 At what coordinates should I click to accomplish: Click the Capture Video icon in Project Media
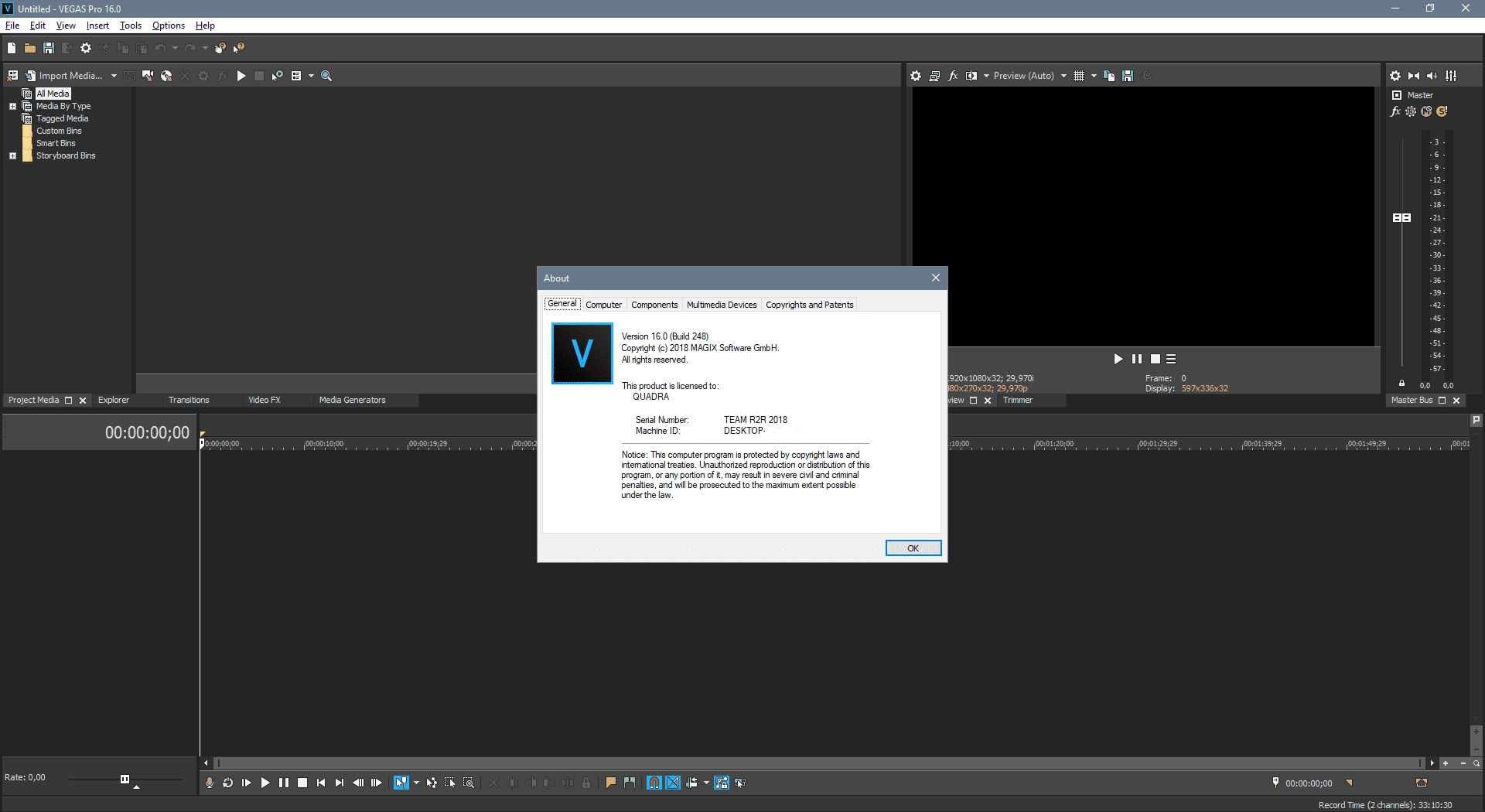tap(147, 76)
